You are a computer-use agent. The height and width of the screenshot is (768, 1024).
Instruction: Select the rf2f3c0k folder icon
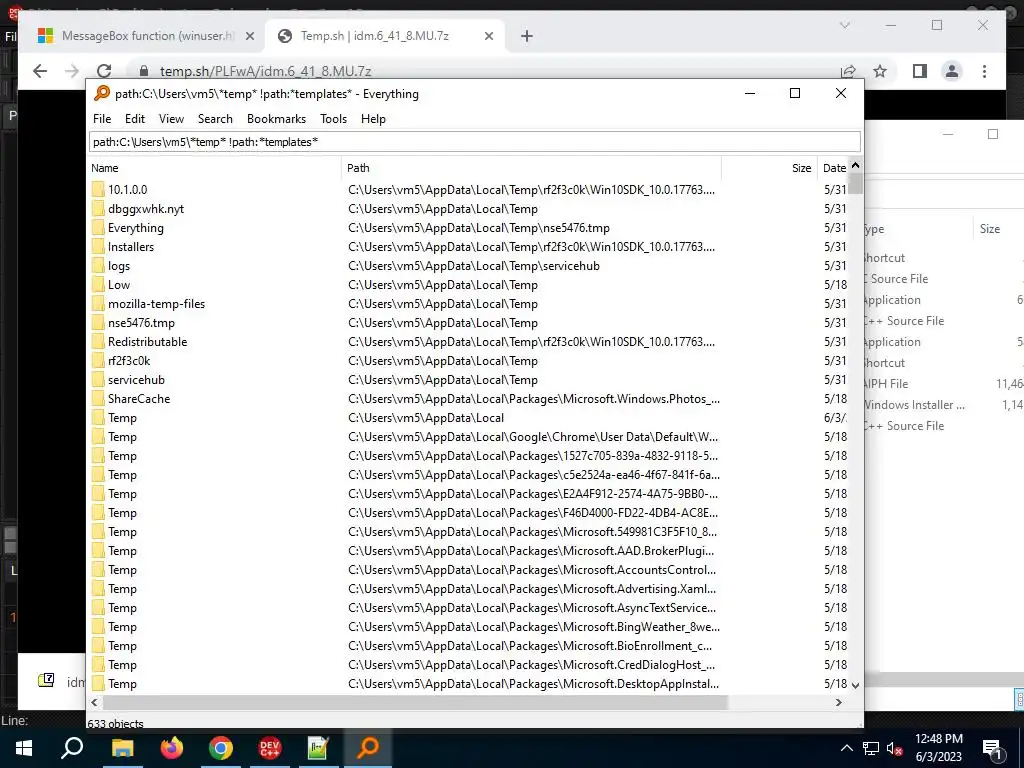pos(98,360)
